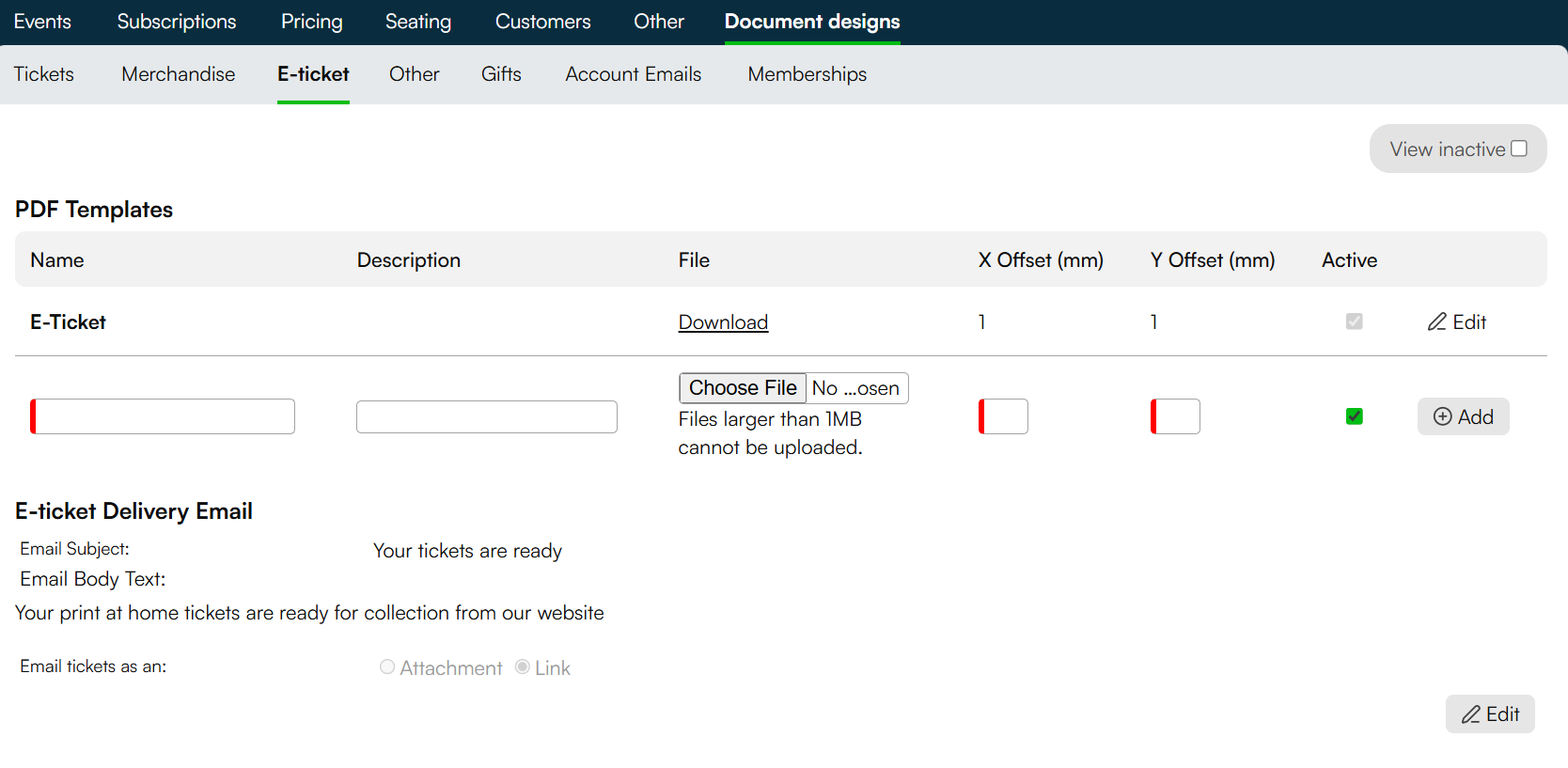Screen dimensions: 1568x768
Task: Click the File column header
Action: 694,260
